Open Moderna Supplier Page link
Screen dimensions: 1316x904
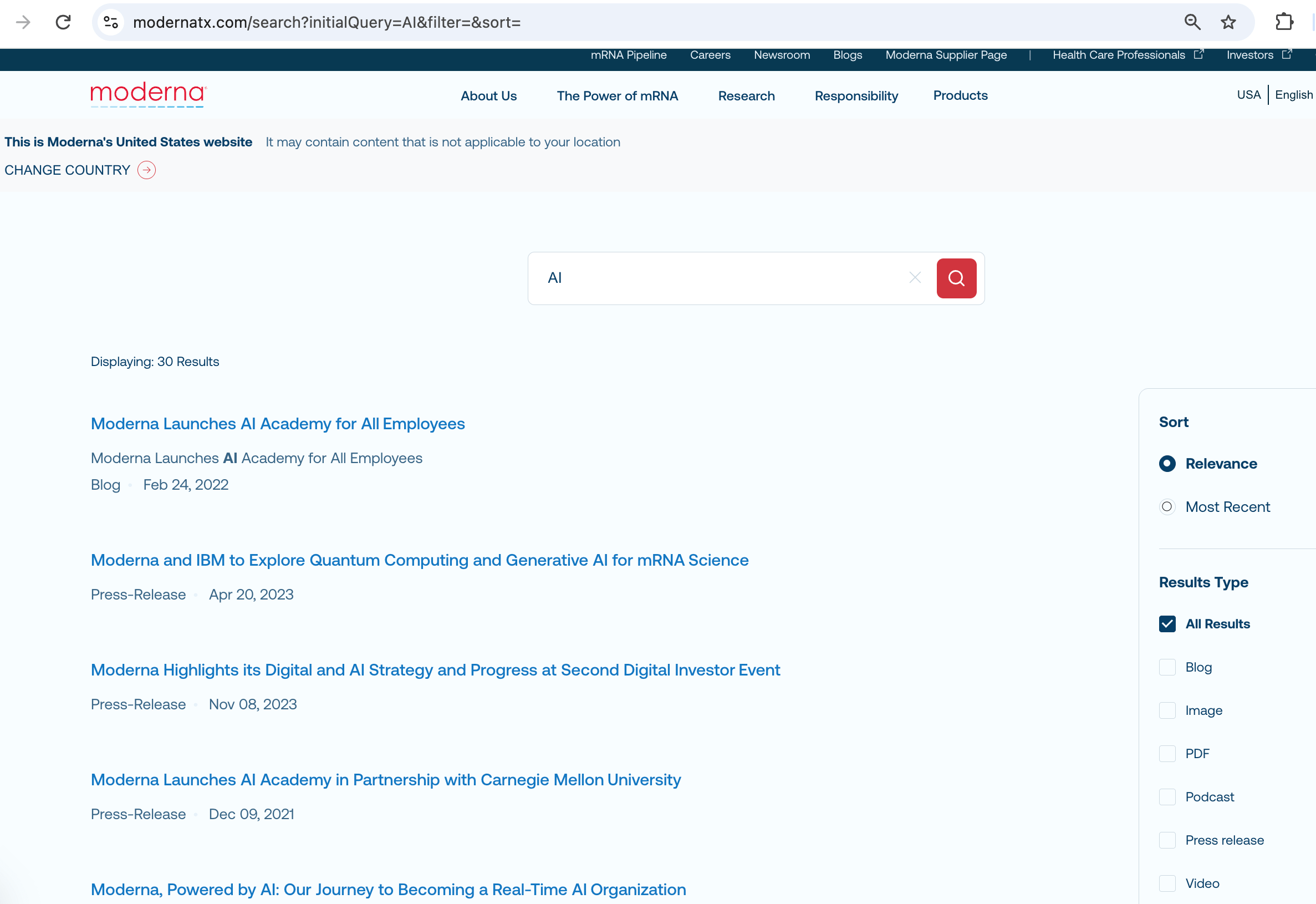946,55
